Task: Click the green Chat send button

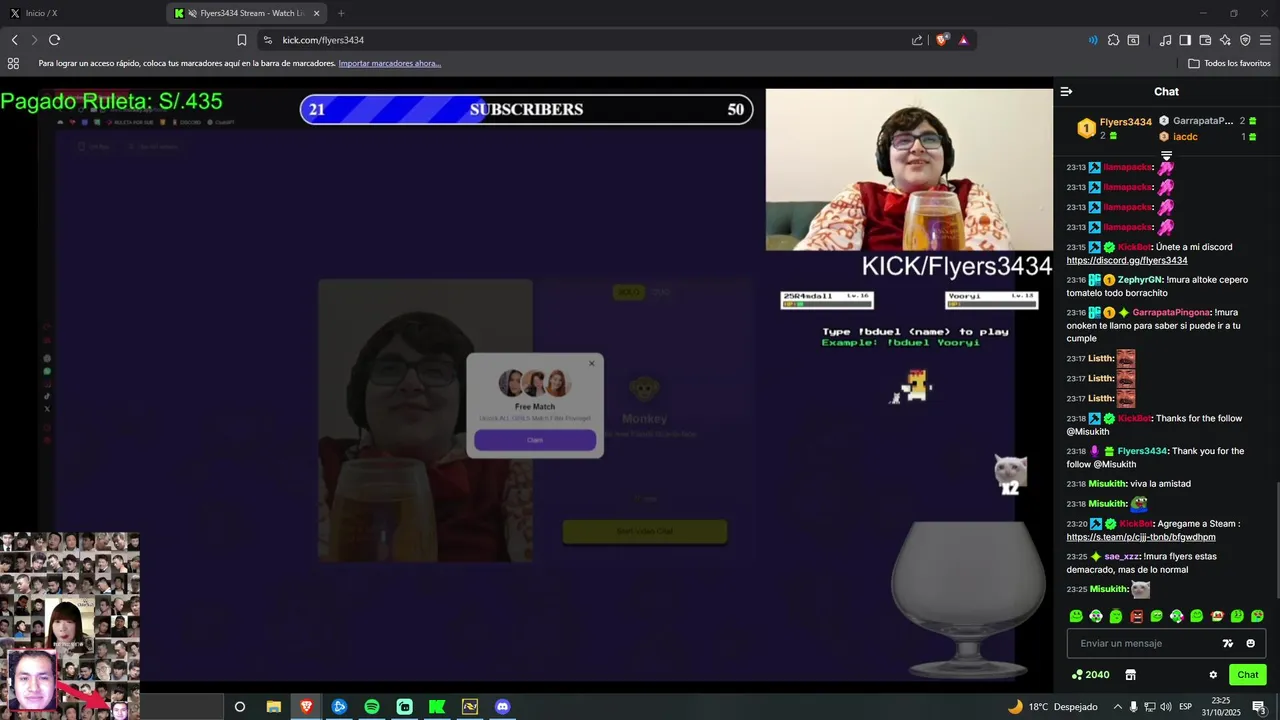Action: point(1247,675)
